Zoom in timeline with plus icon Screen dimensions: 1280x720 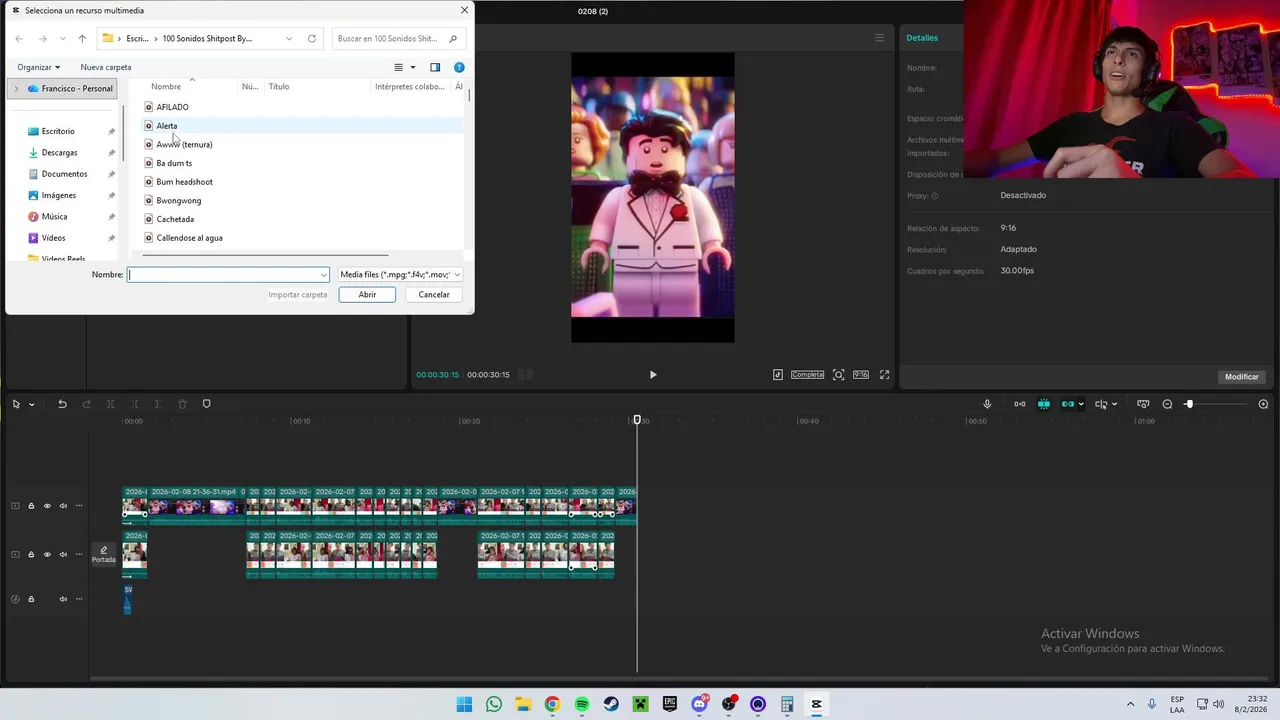click(1263, 404)
